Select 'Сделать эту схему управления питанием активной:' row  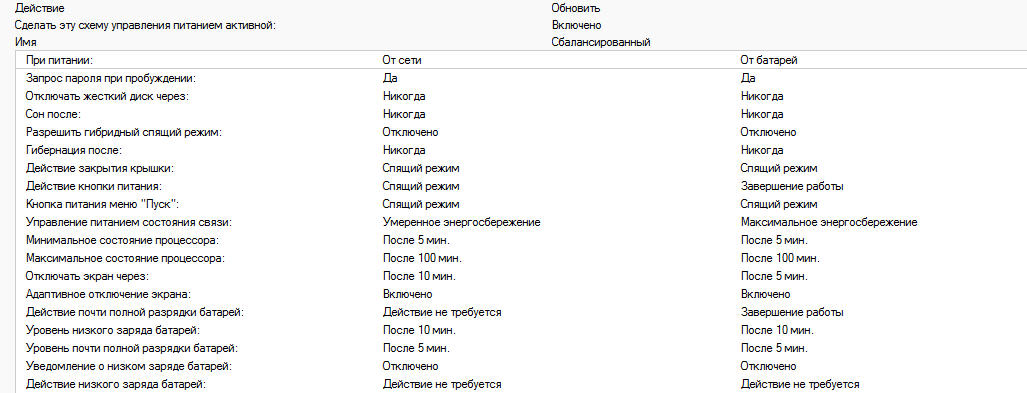coord(145,26)
